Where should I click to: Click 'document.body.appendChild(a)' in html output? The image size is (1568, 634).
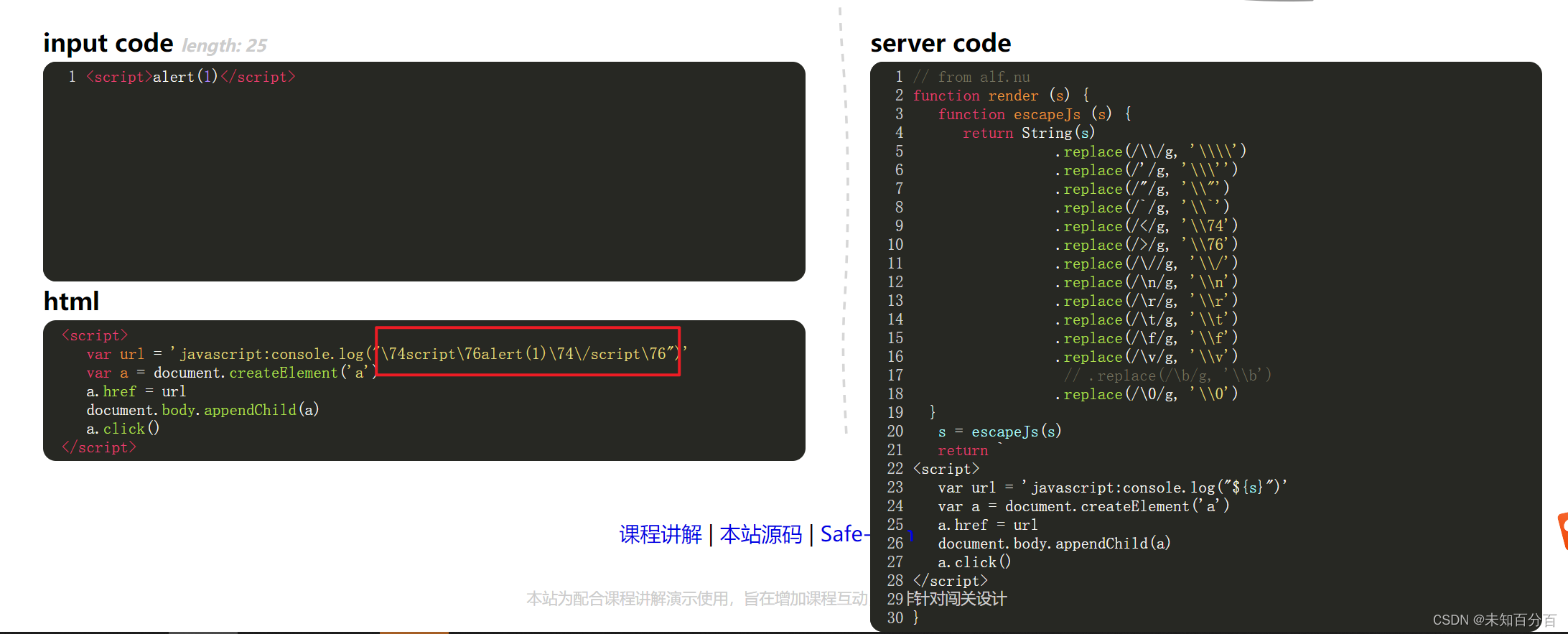202,410
